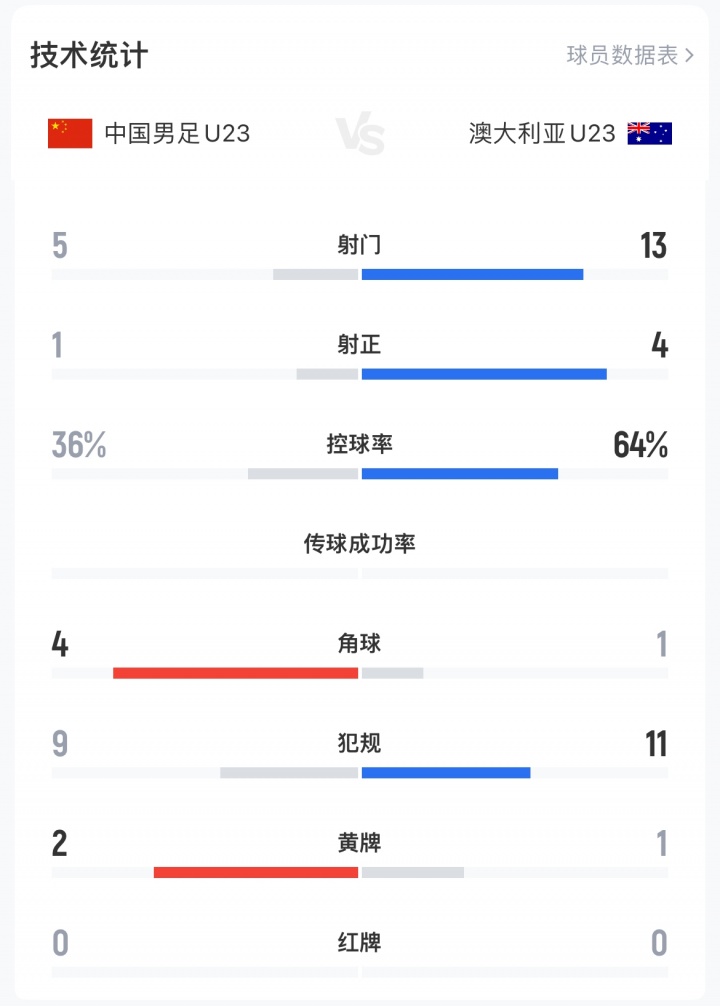
Task: Click Australia's 13 shots number
Action: 653,245
